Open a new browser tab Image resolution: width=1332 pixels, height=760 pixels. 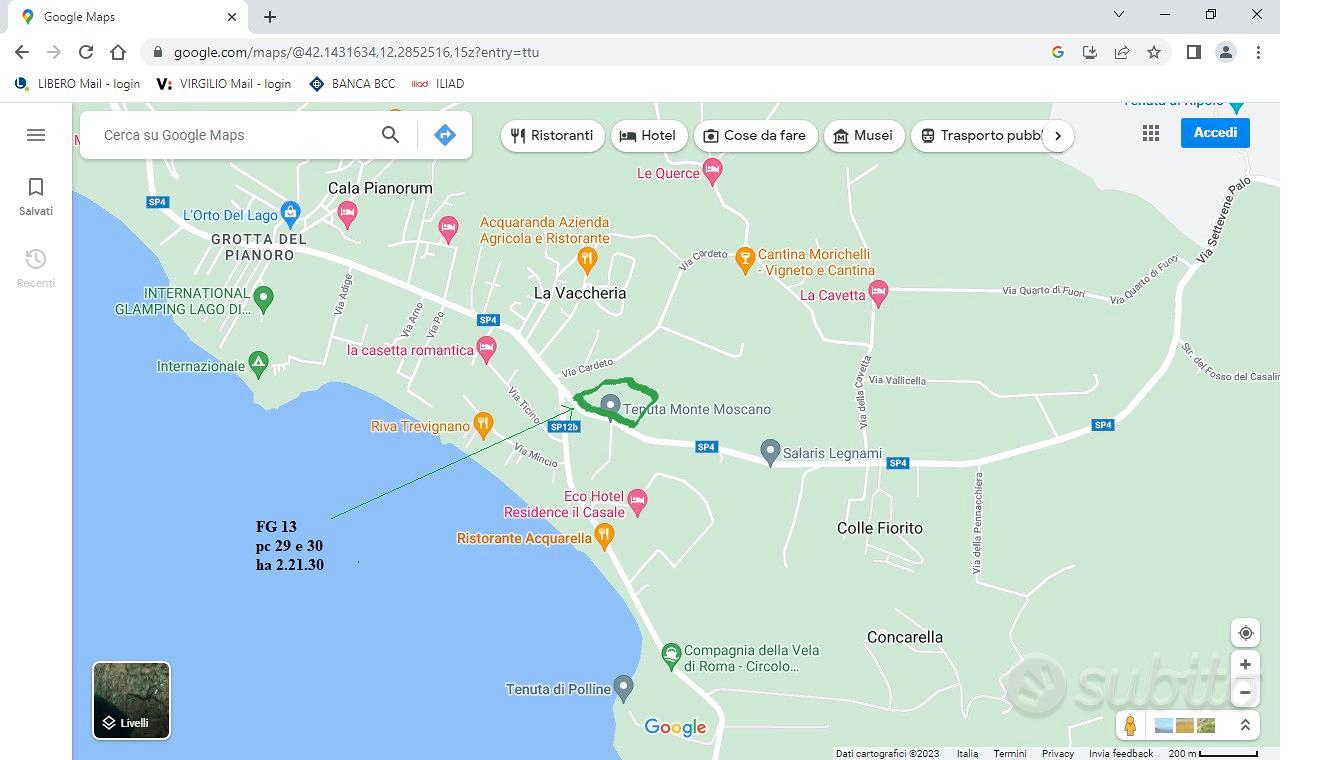point(270,17)
